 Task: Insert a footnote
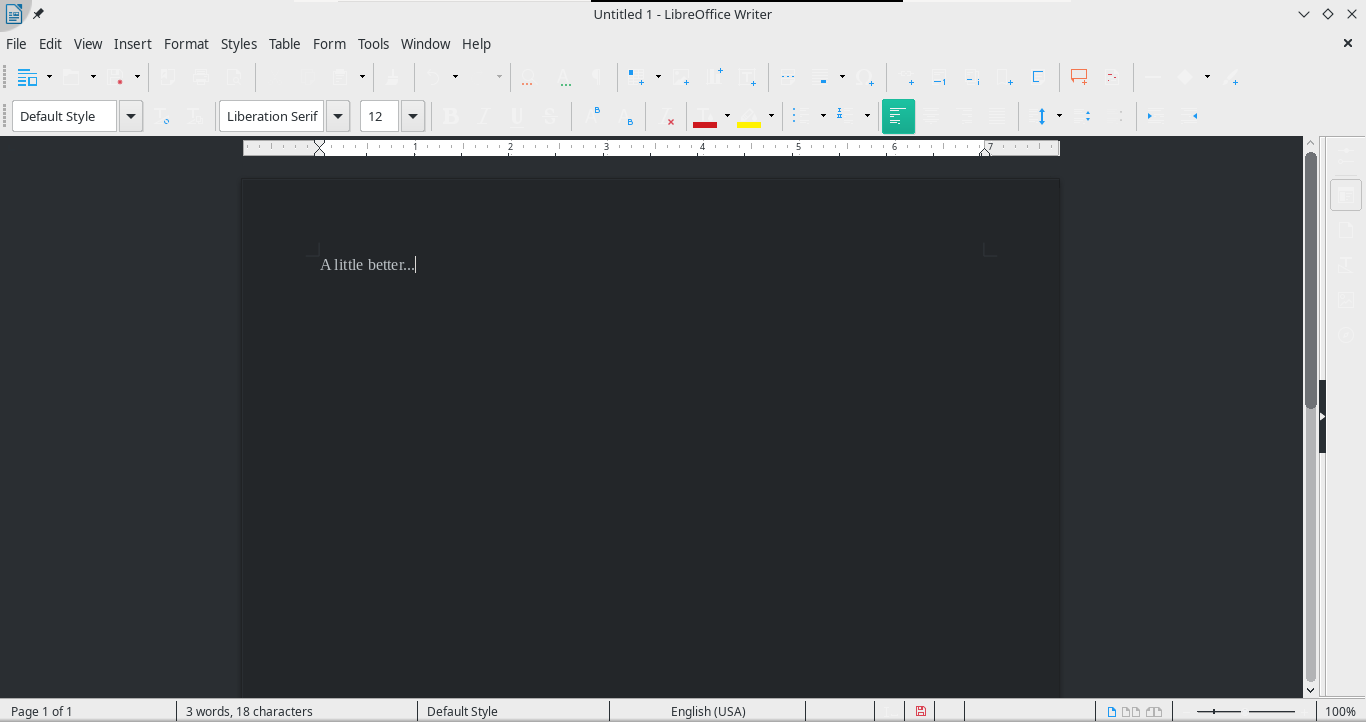pos(939,77)
